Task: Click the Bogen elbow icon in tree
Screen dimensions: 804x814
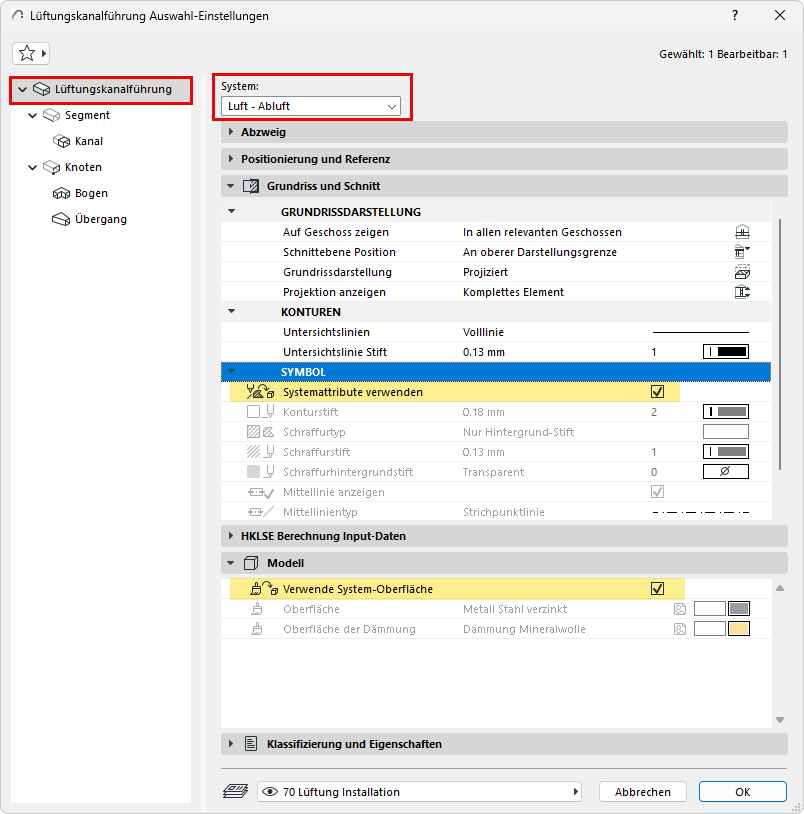Action: [x=61, y=193]
